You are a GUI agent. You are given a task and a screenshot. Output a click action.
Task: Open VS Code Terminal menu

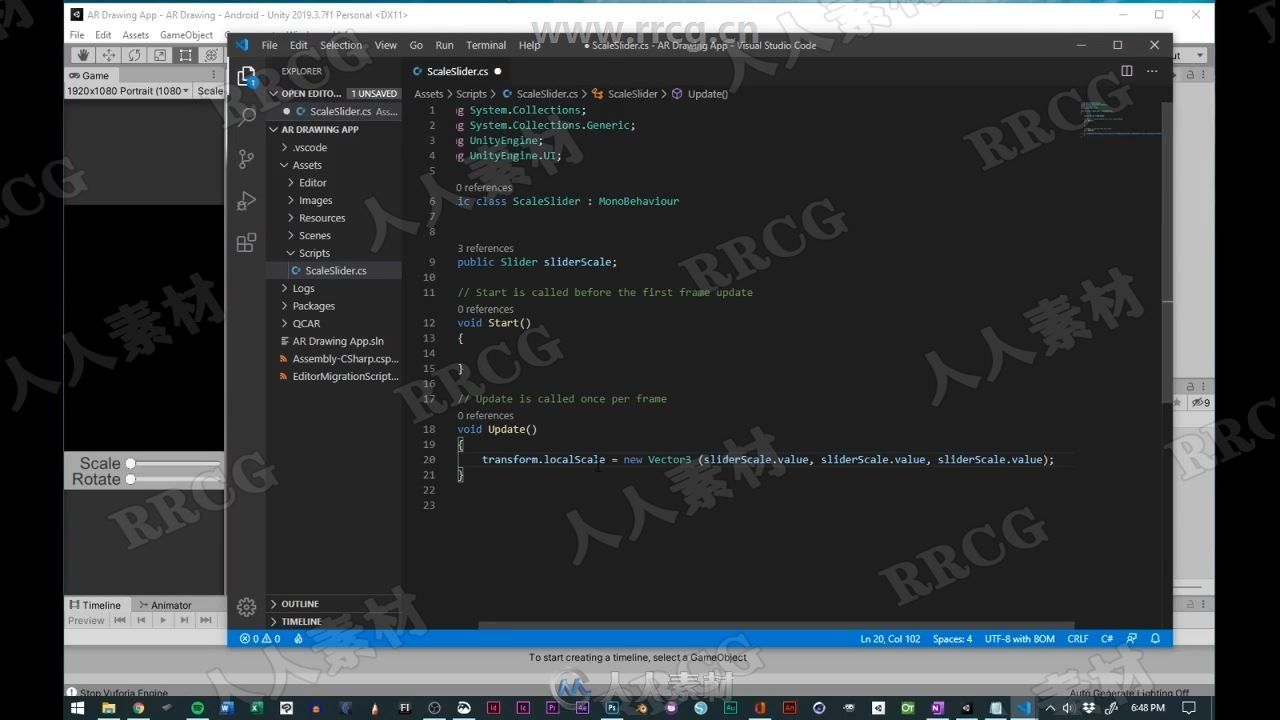pyautogui.click(x=486, y=45)
